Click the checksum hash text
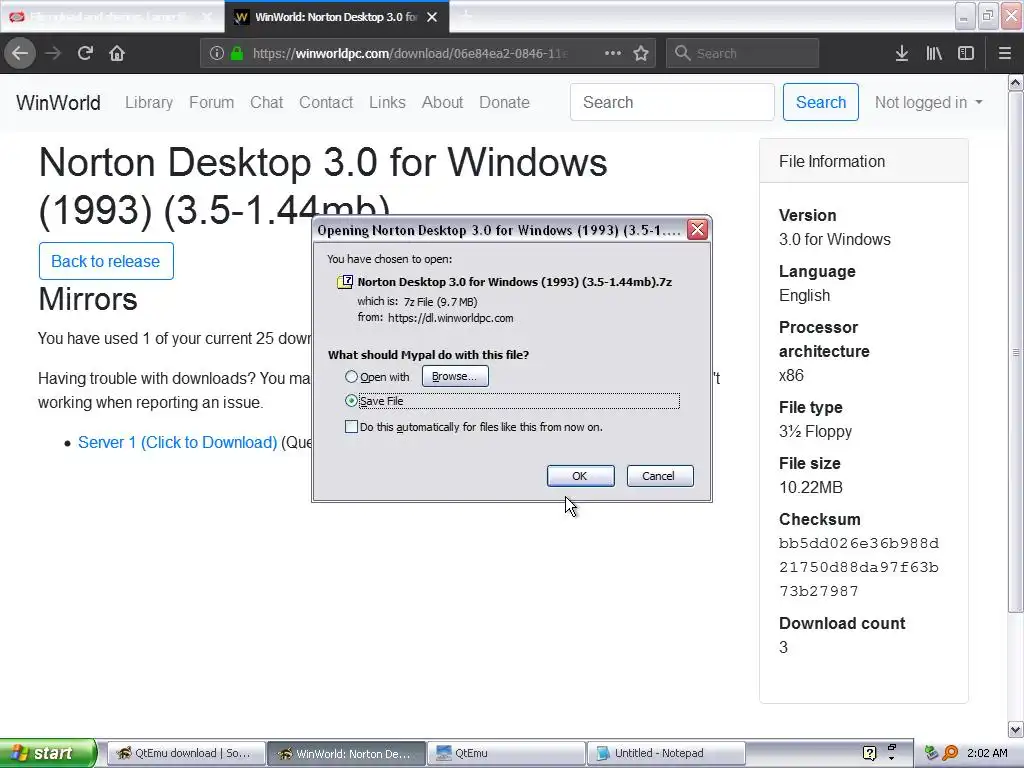 tap(859, 567)
